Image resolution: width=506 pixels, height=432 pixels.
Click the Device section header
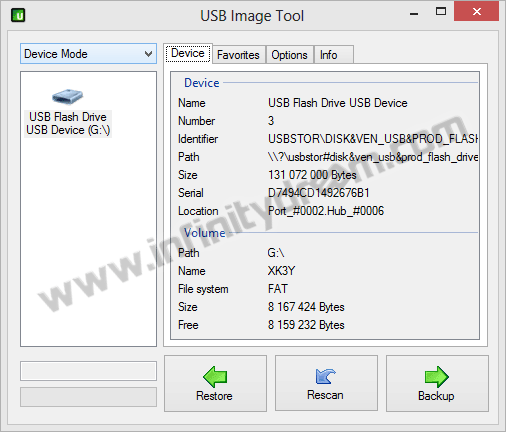coord(202,83)
